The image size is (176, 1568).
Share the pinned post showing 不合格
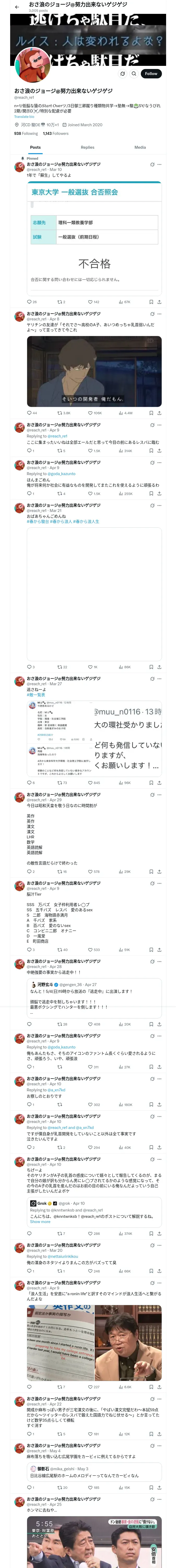coord(159,301)
